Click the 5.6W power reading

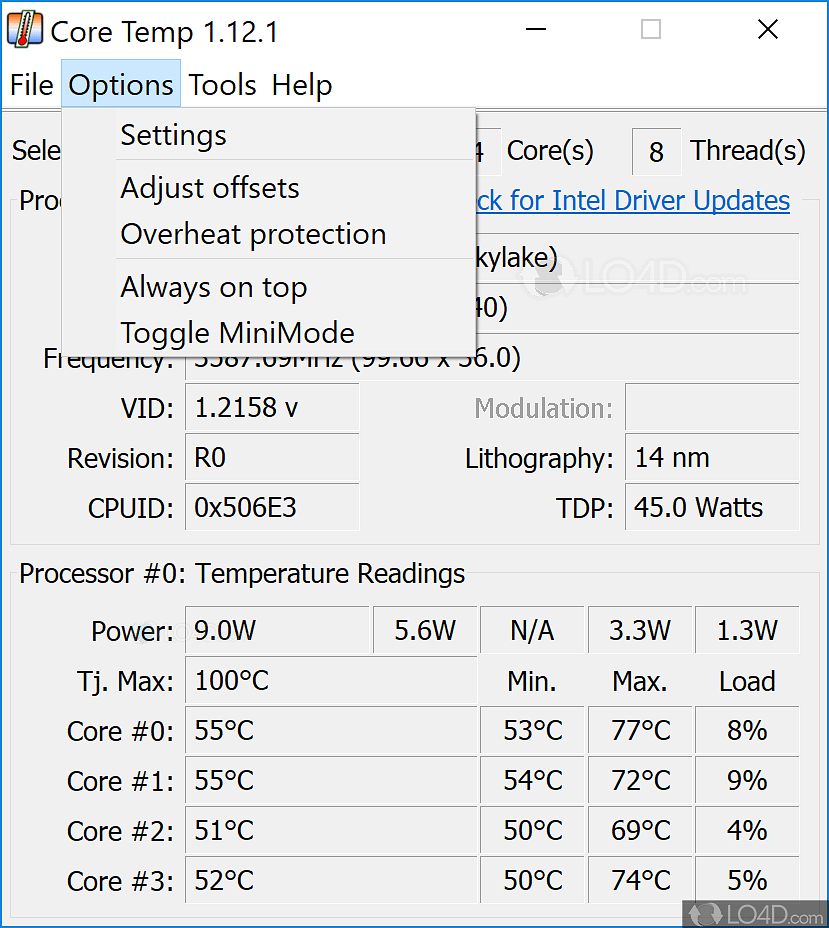(425, 630)
